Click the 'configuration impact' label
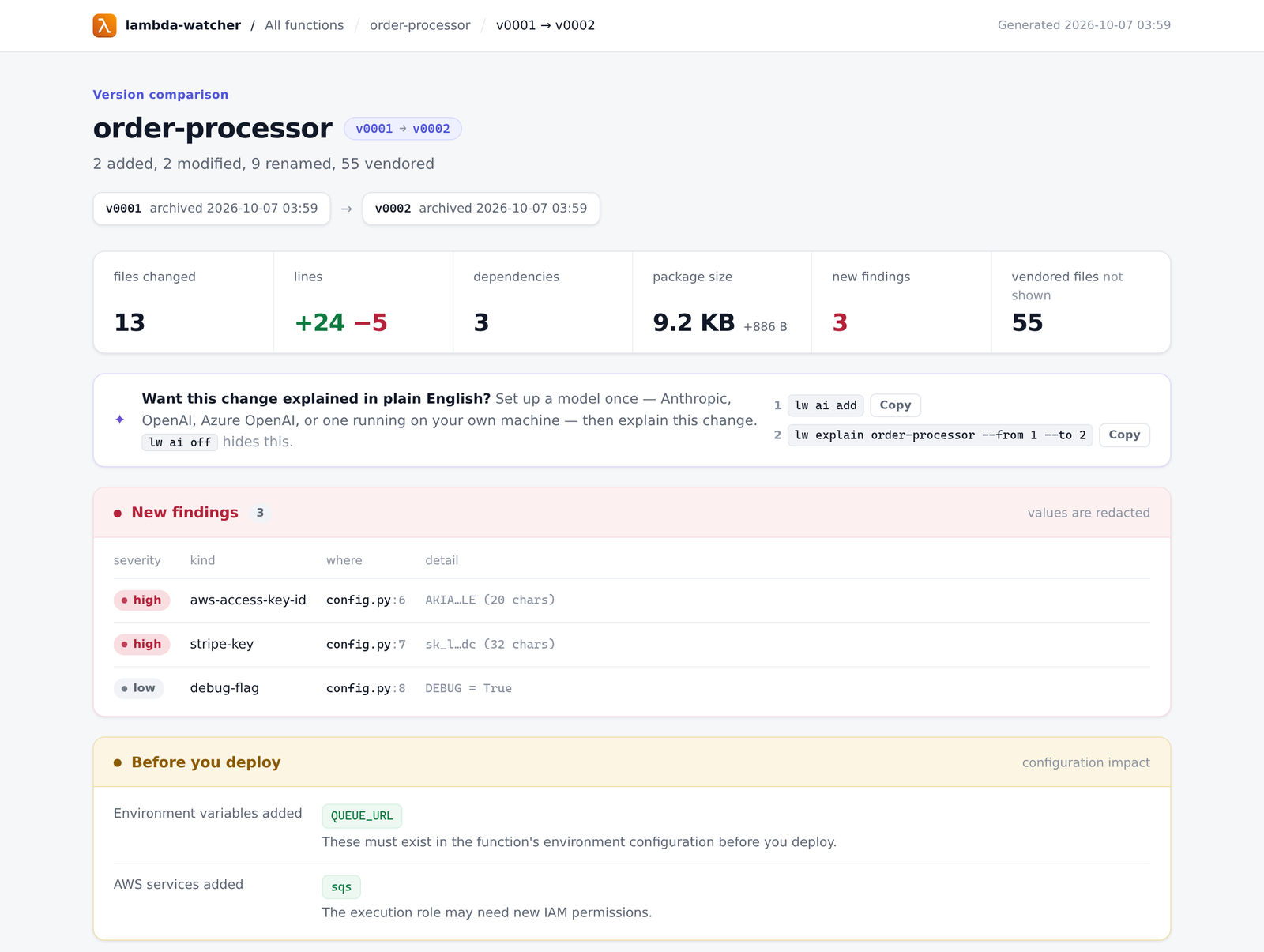Screen dimensions: 1264x952 point(1086,762)
